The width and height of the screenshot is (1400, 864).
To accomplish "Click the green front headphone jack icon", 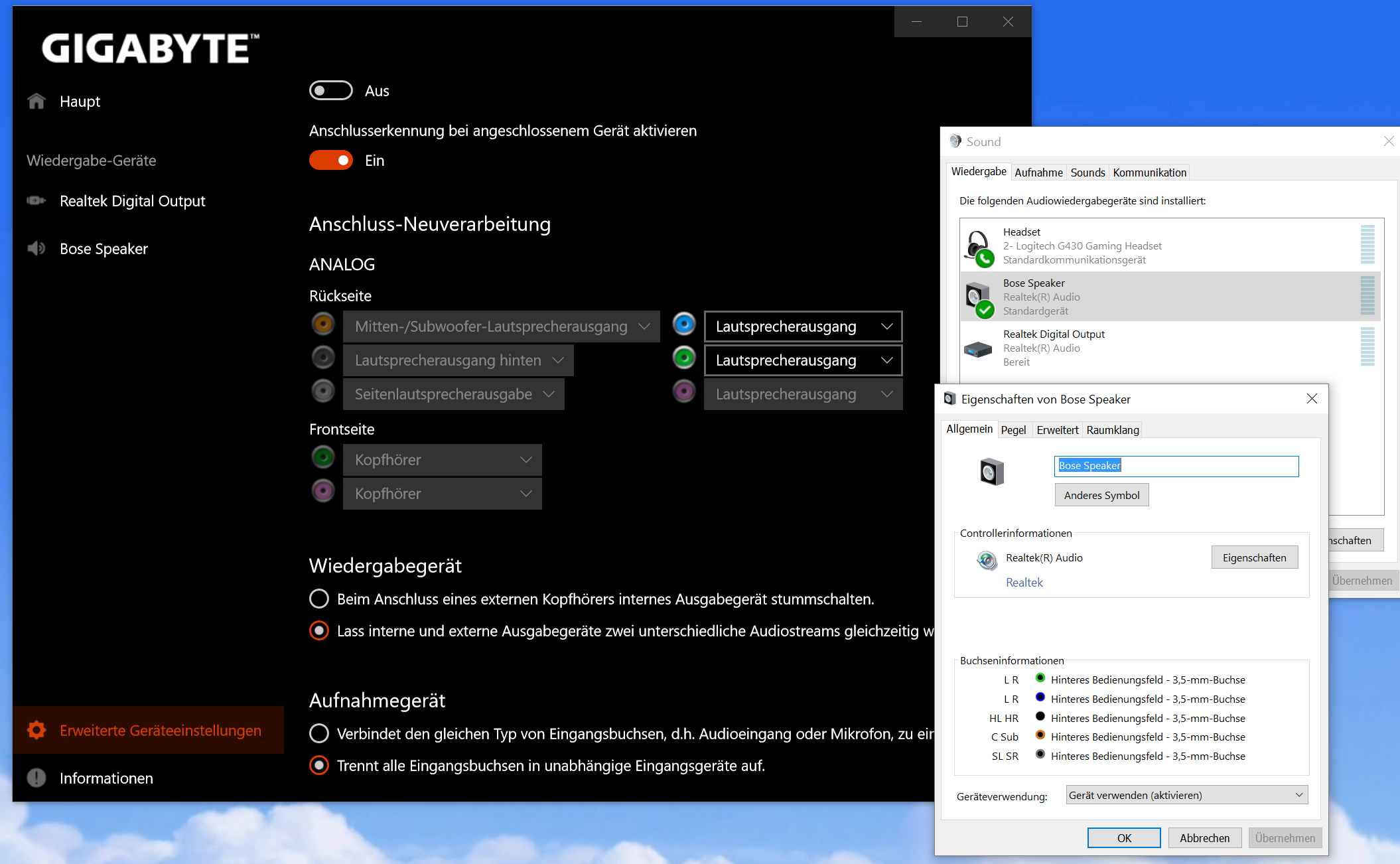I will pos(323,457).
